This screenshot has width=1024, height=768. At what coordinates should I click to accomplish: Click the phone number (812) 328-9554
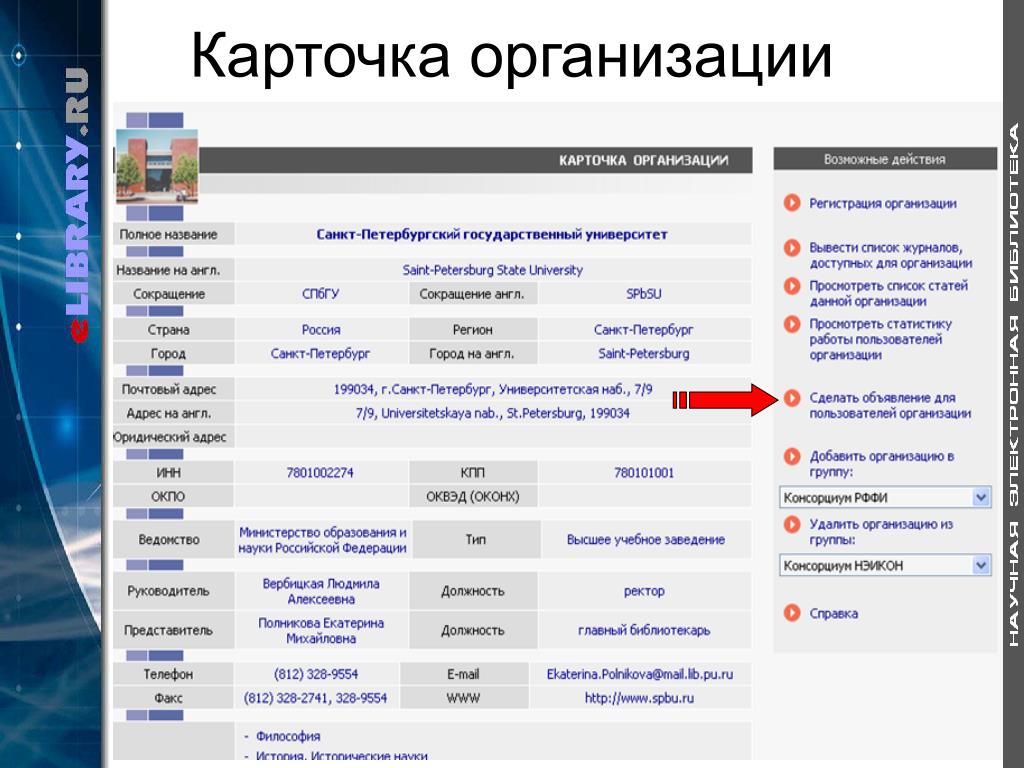tap(316, 674)
